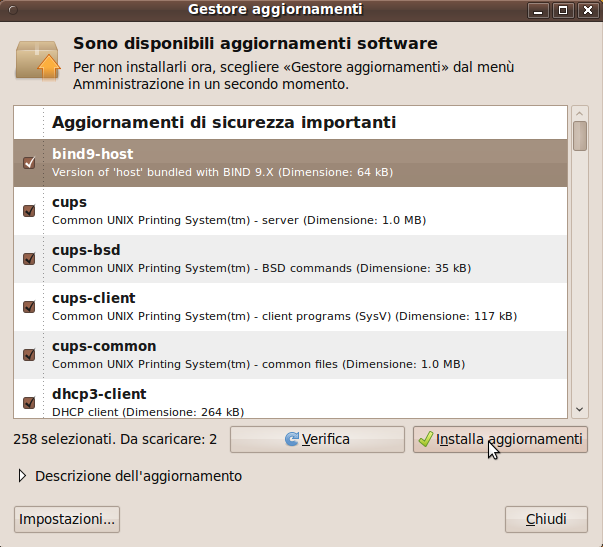Viewport: 603px width, 547px height.
Task: Uncheck the bind9-host update checkbox
Action: coord(29,163)
